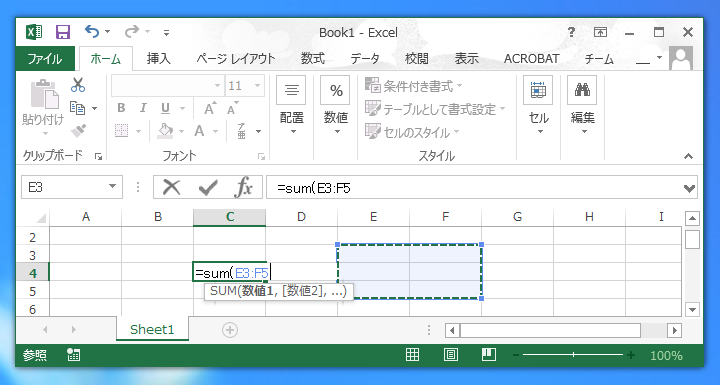The height and width of the screenshot is (385, 720).
Task: Toggle Bold formatting
Action: (x=121, y=108)
